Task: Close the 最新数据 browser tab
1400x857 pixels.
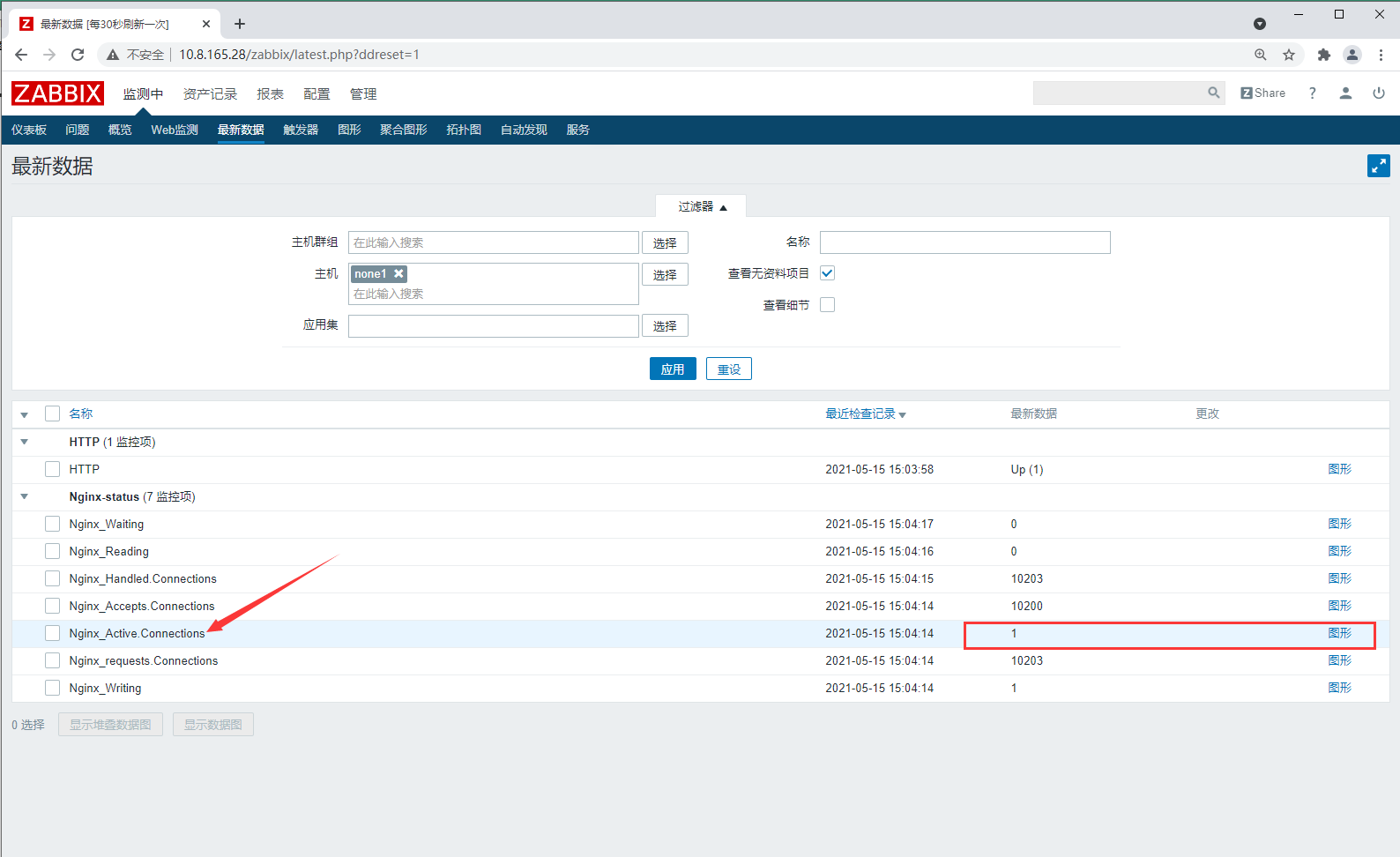Action: coord(207,24)
